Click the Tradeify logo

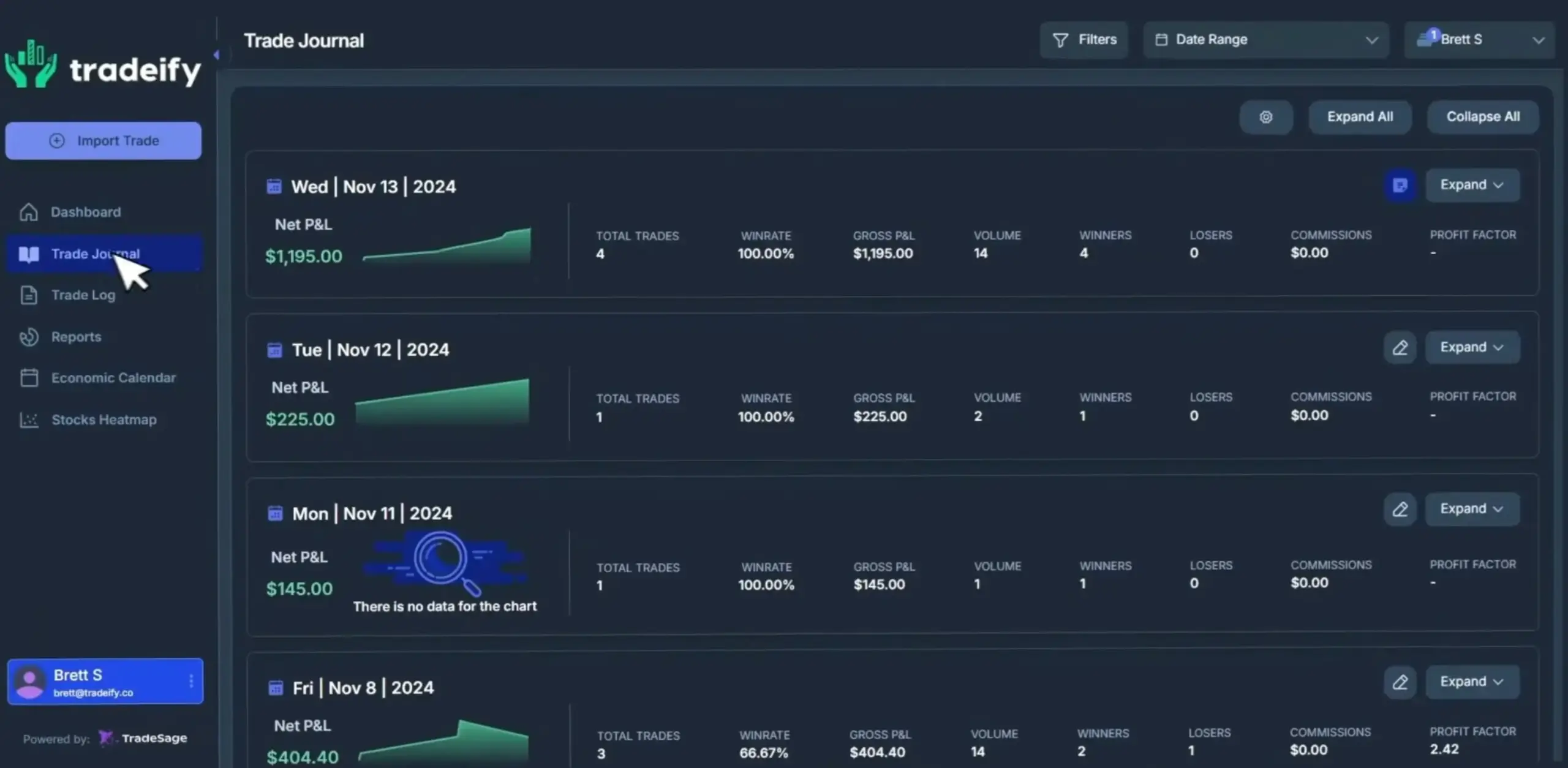tap(103, 66)
